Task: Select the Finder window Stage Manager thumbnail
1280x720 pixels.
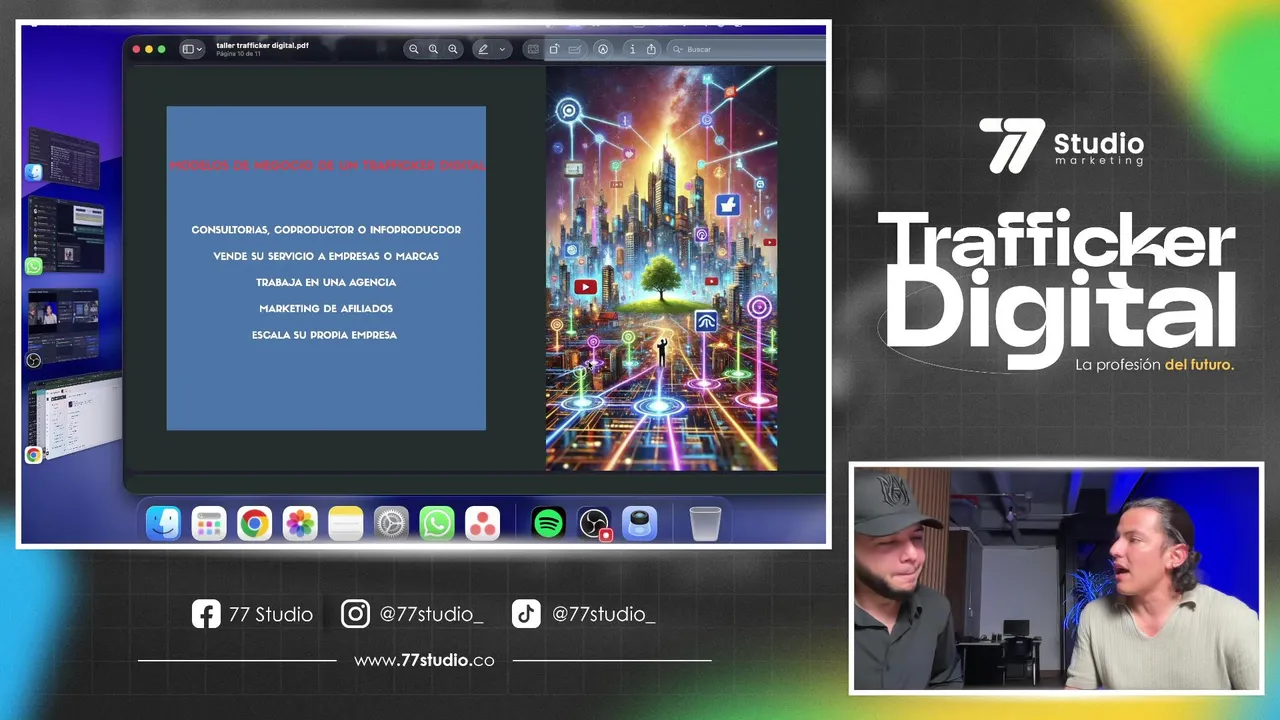Action: tap(63, 157)
